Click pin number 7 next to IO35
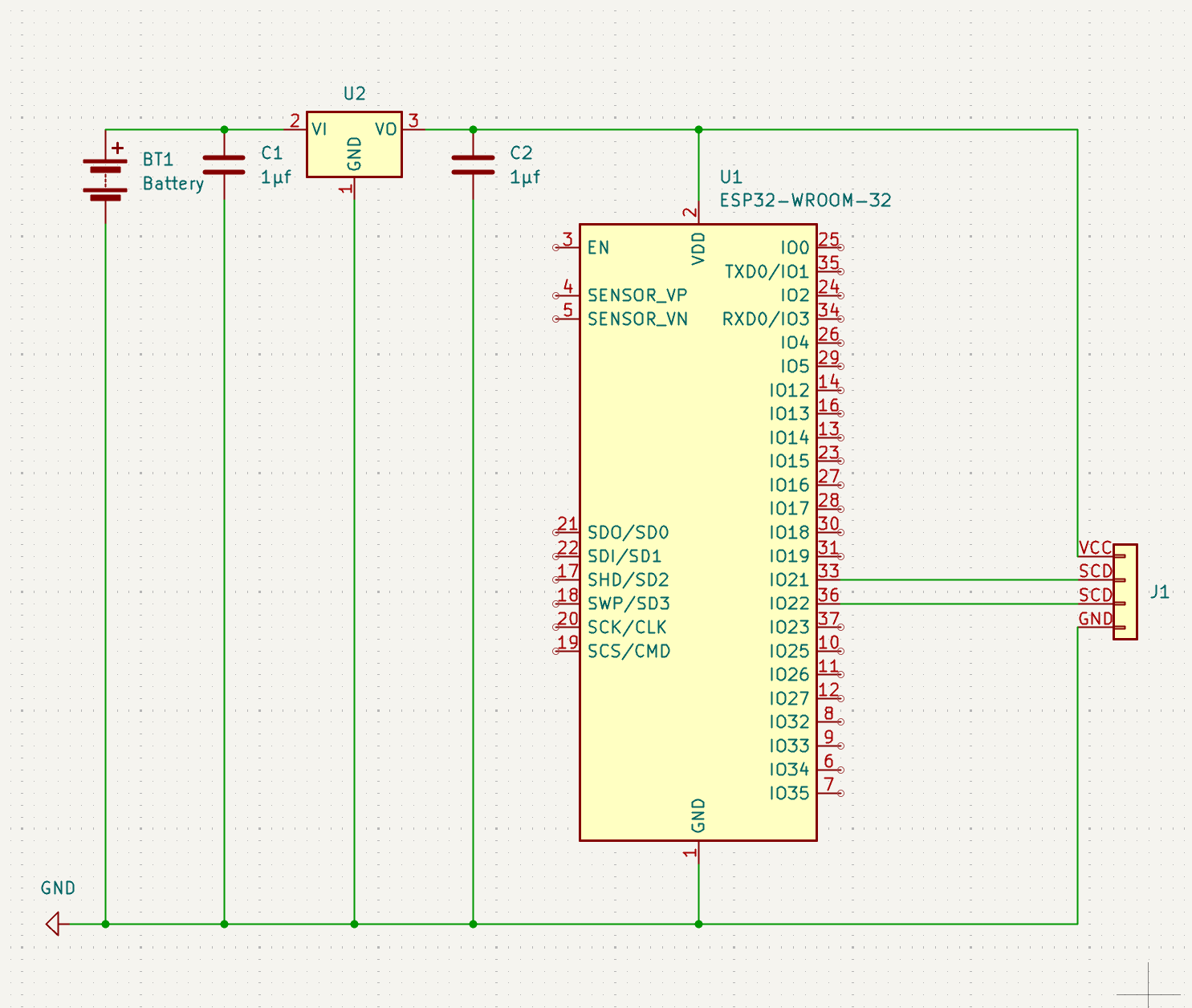This screenshot has height=1008, width=1192. point(828,784)
